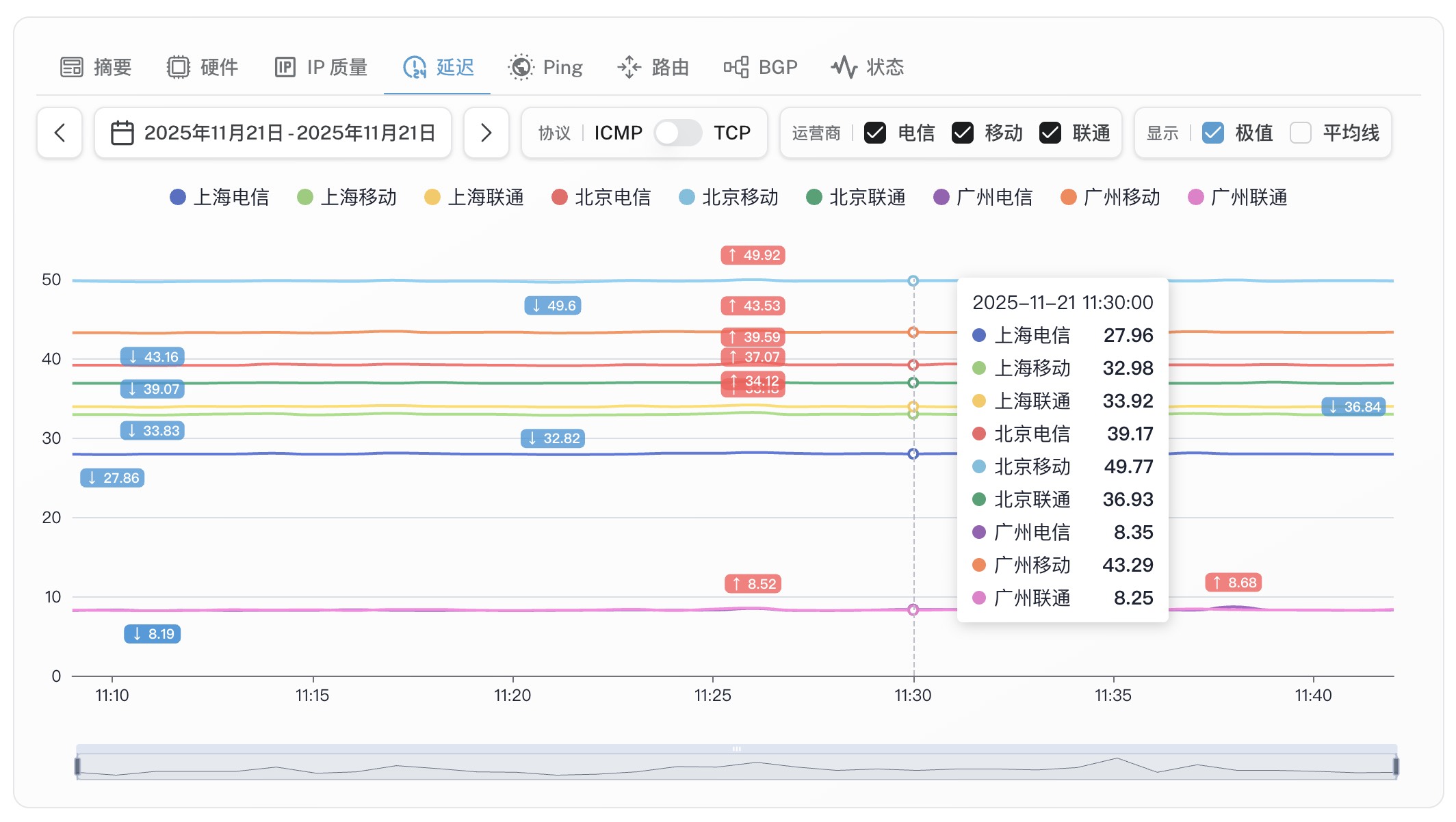Go to next date with right chevron

point(486,133)
